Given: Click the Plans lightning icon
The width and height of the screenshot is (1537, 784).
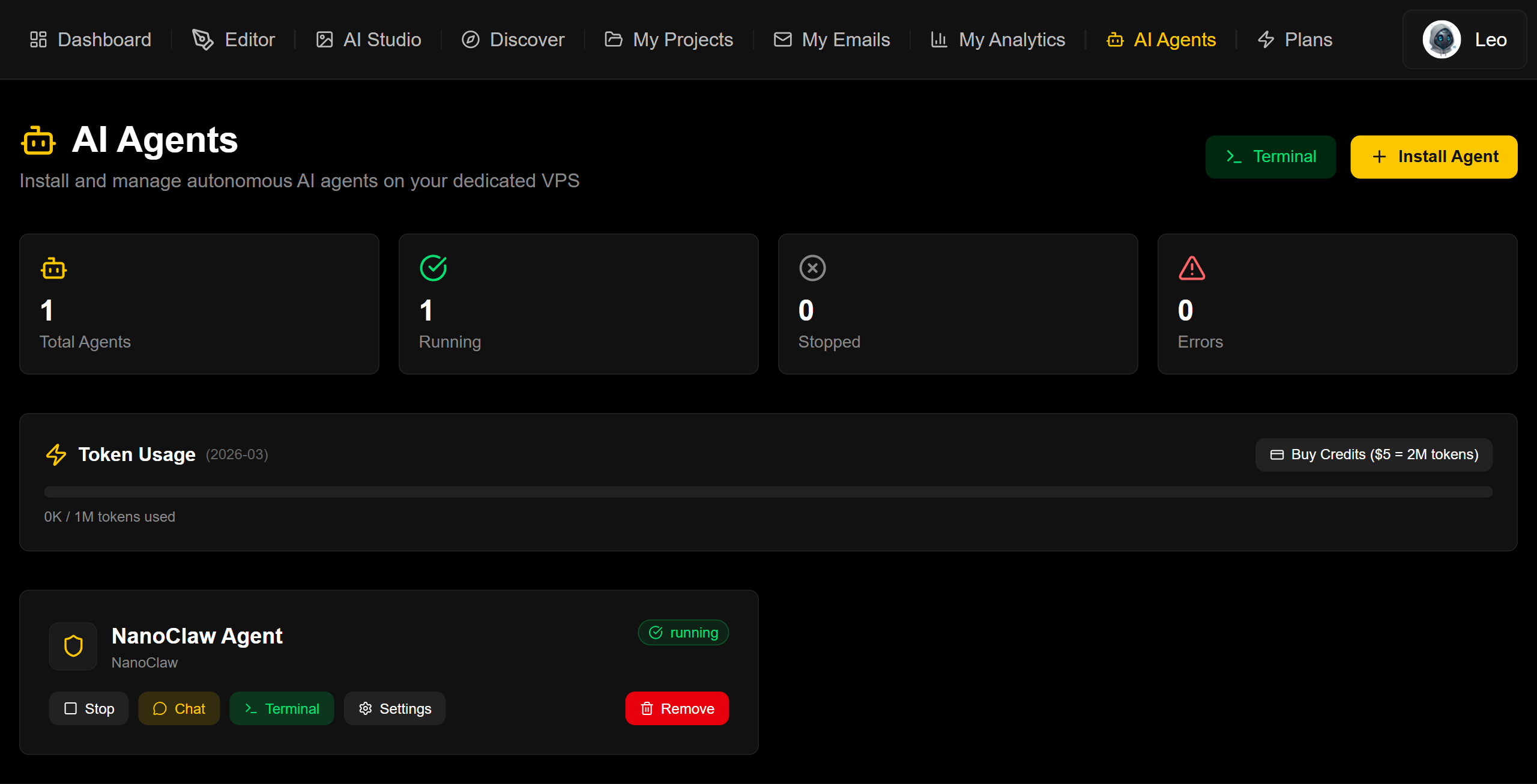Looking at the screenshot, I should pyautogui.click(x=1266, y=38).
